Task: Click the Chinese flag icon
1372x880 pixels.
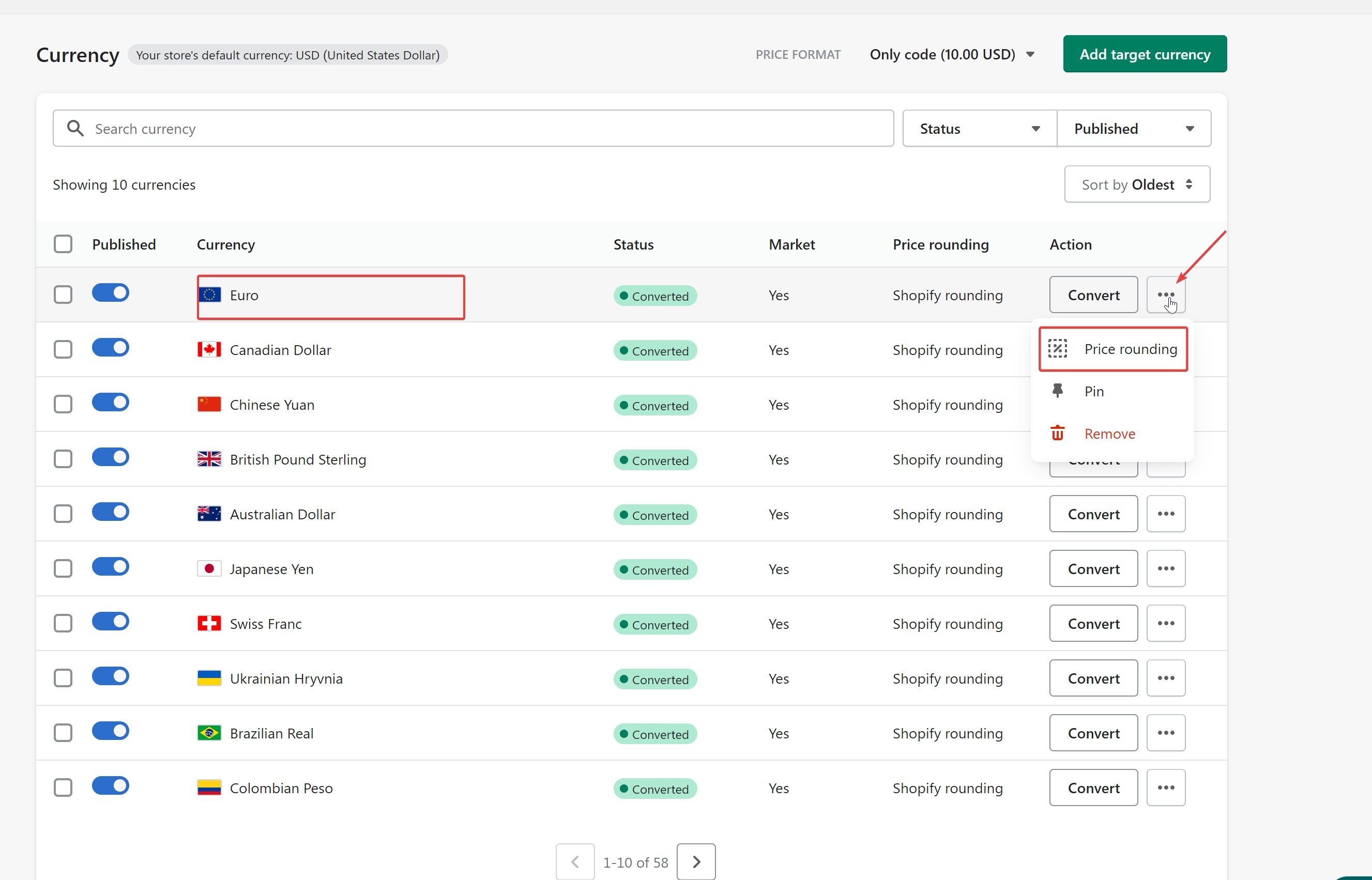Action: click(209, 405)
